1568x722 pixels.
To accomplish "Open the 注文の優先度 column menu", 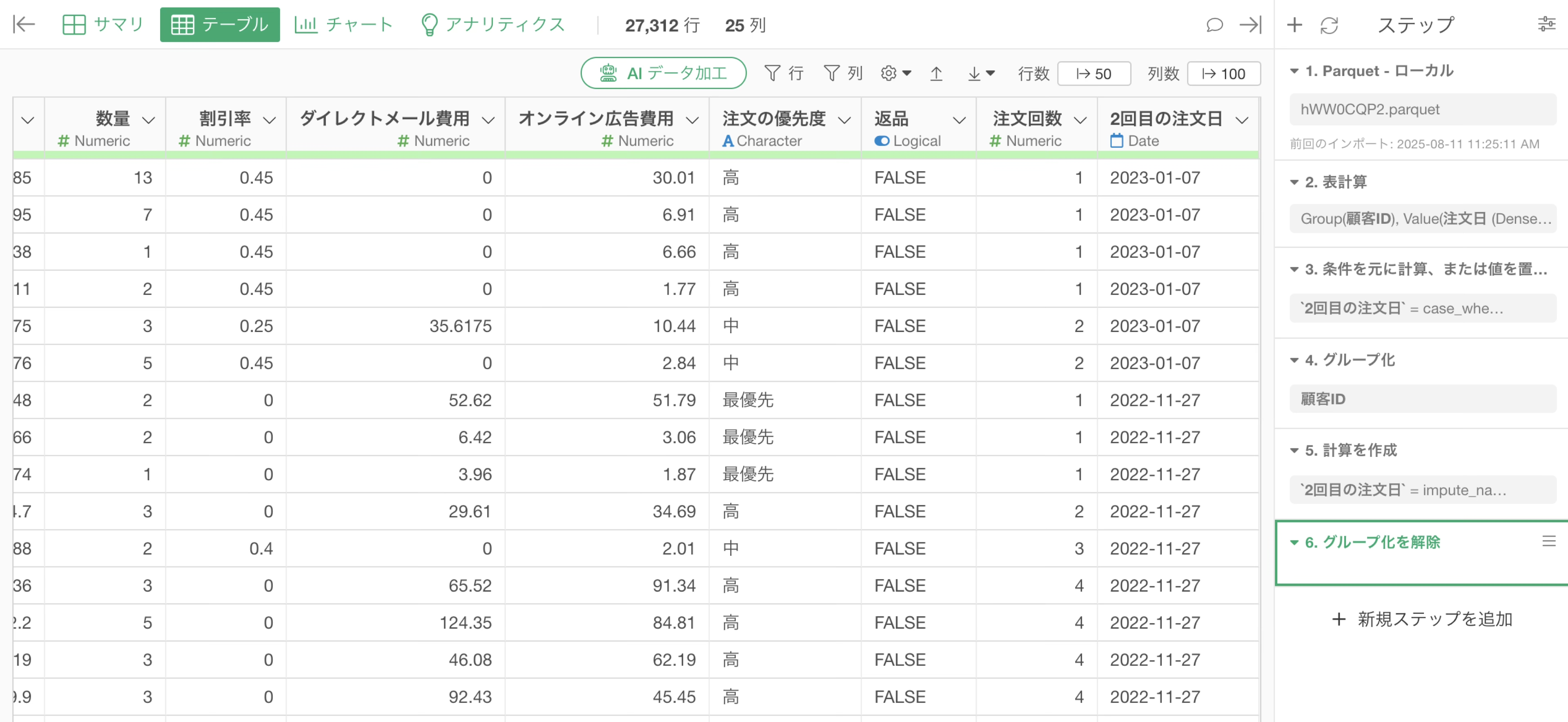I will 844,120.
